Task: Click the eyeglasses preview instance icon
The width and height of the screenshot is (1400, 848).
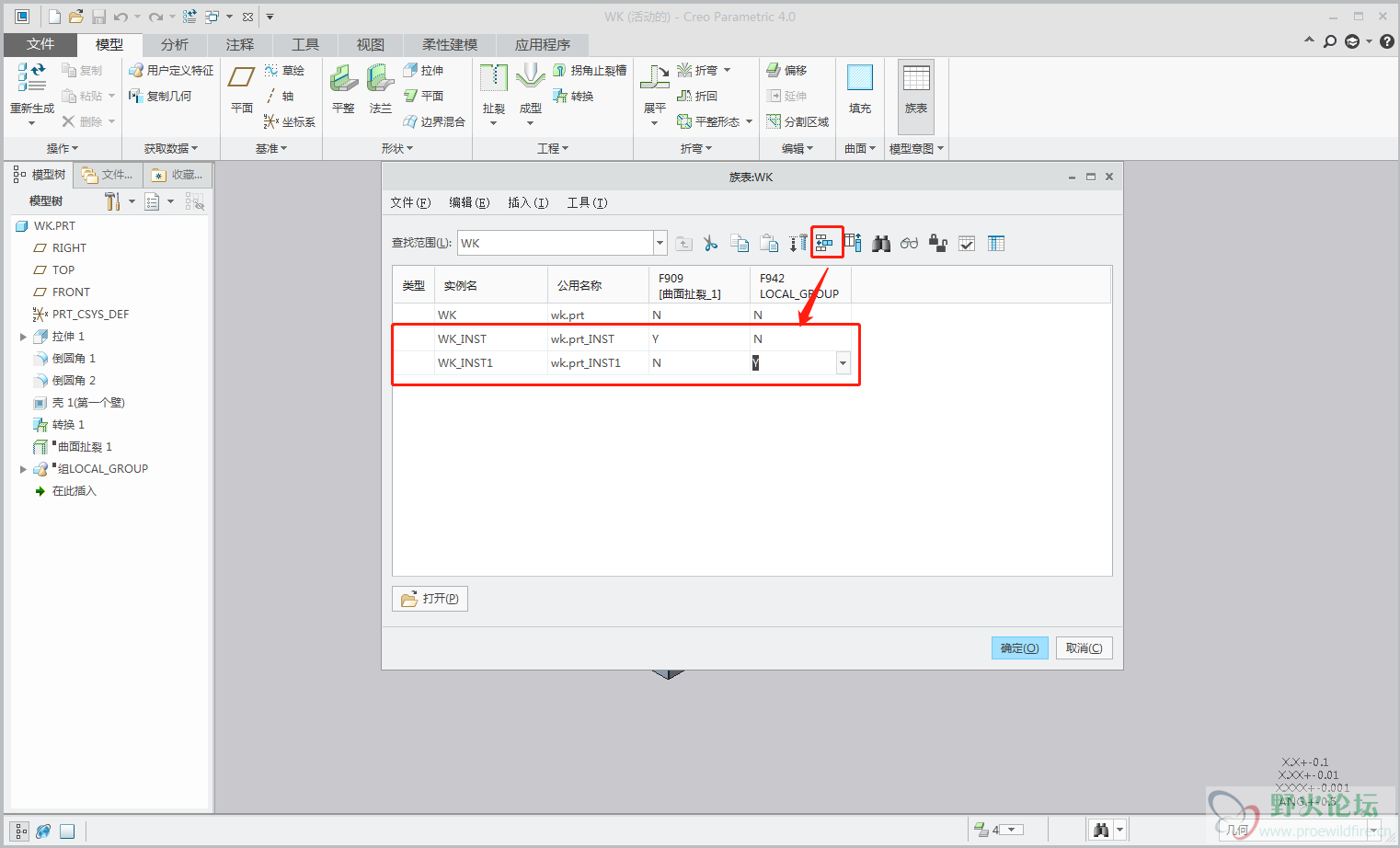Action: [910, 243]
